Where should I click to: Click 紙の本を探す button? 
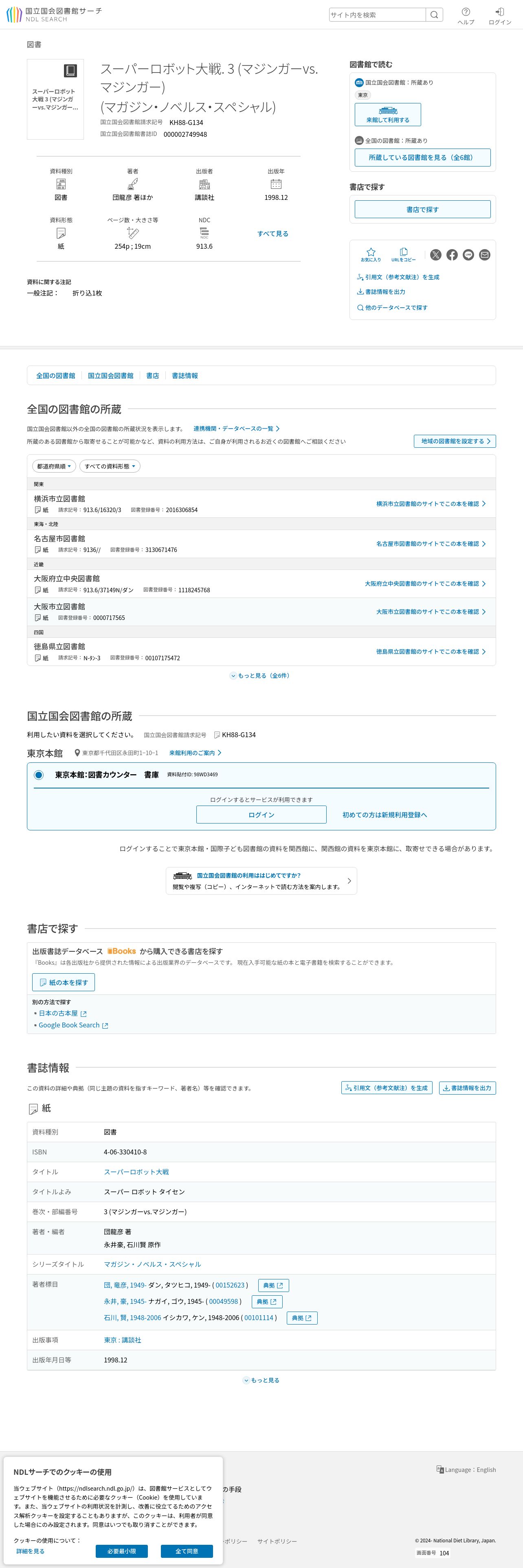63,982
